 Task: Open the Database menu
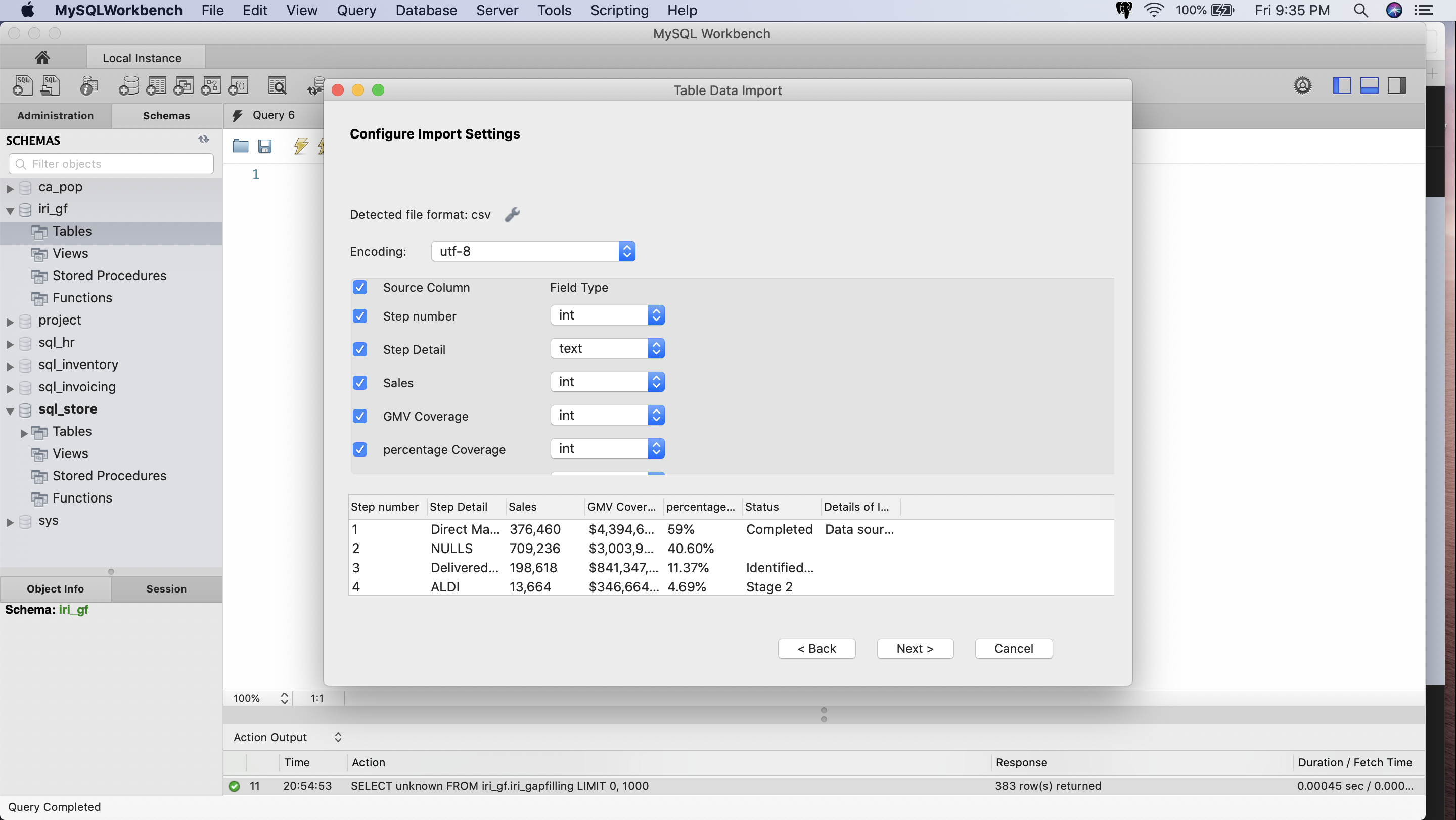coord(426,10)
